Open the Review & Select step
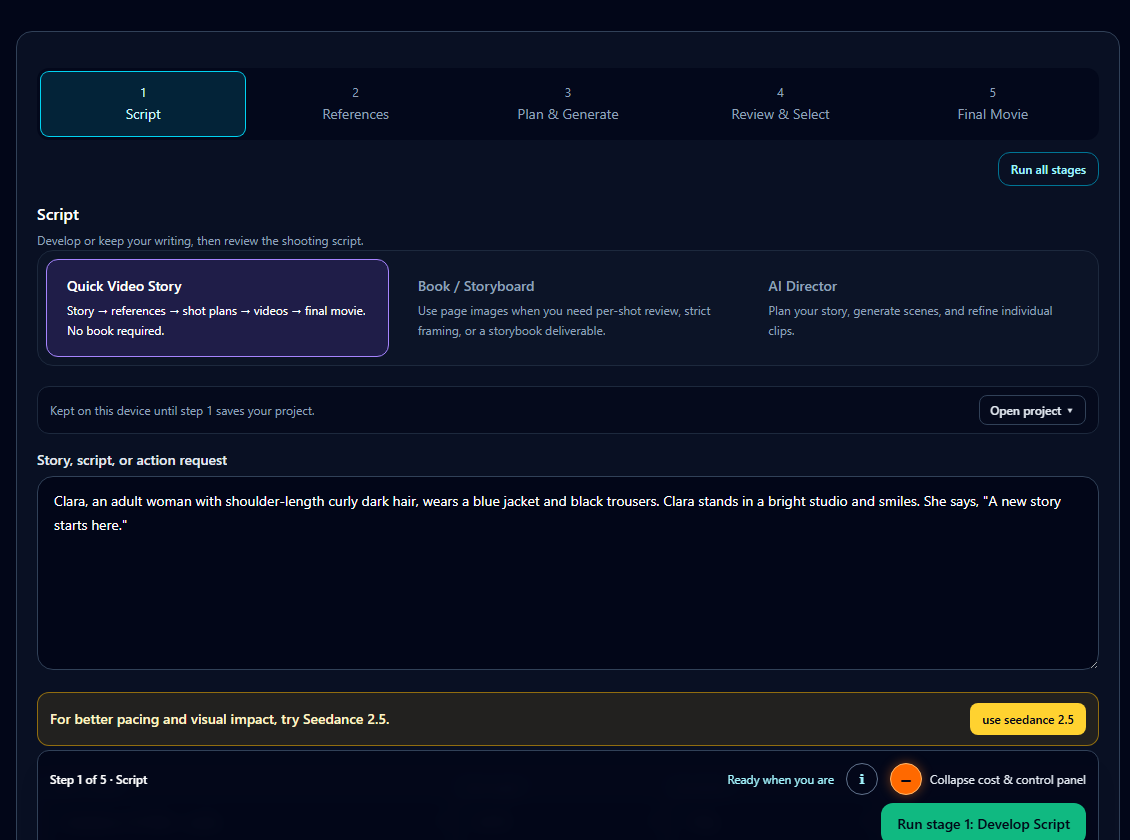The width and height of the screenshot is (1130, 840). [x=780, y=104]
